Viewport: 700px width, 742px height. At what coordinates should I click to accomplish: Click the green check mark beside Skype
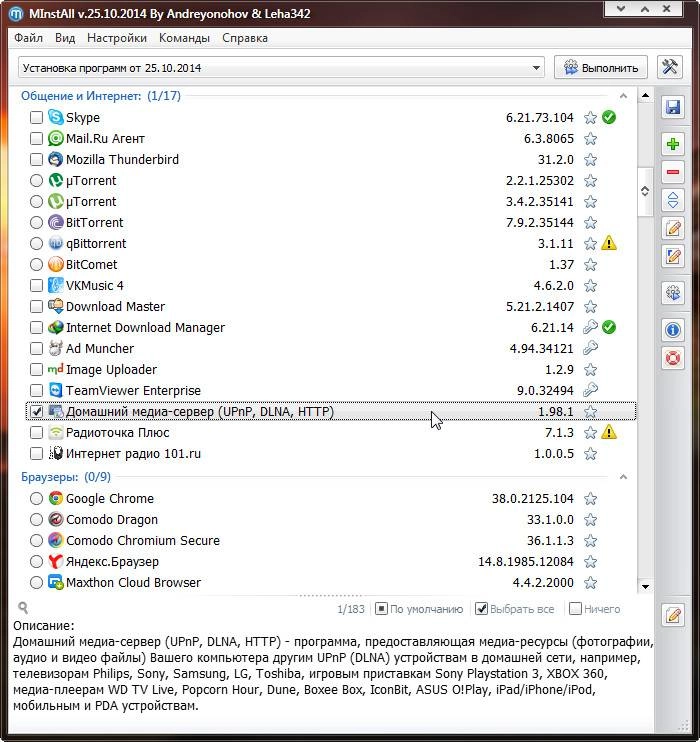pyautogui.click(x=609, y=117)
